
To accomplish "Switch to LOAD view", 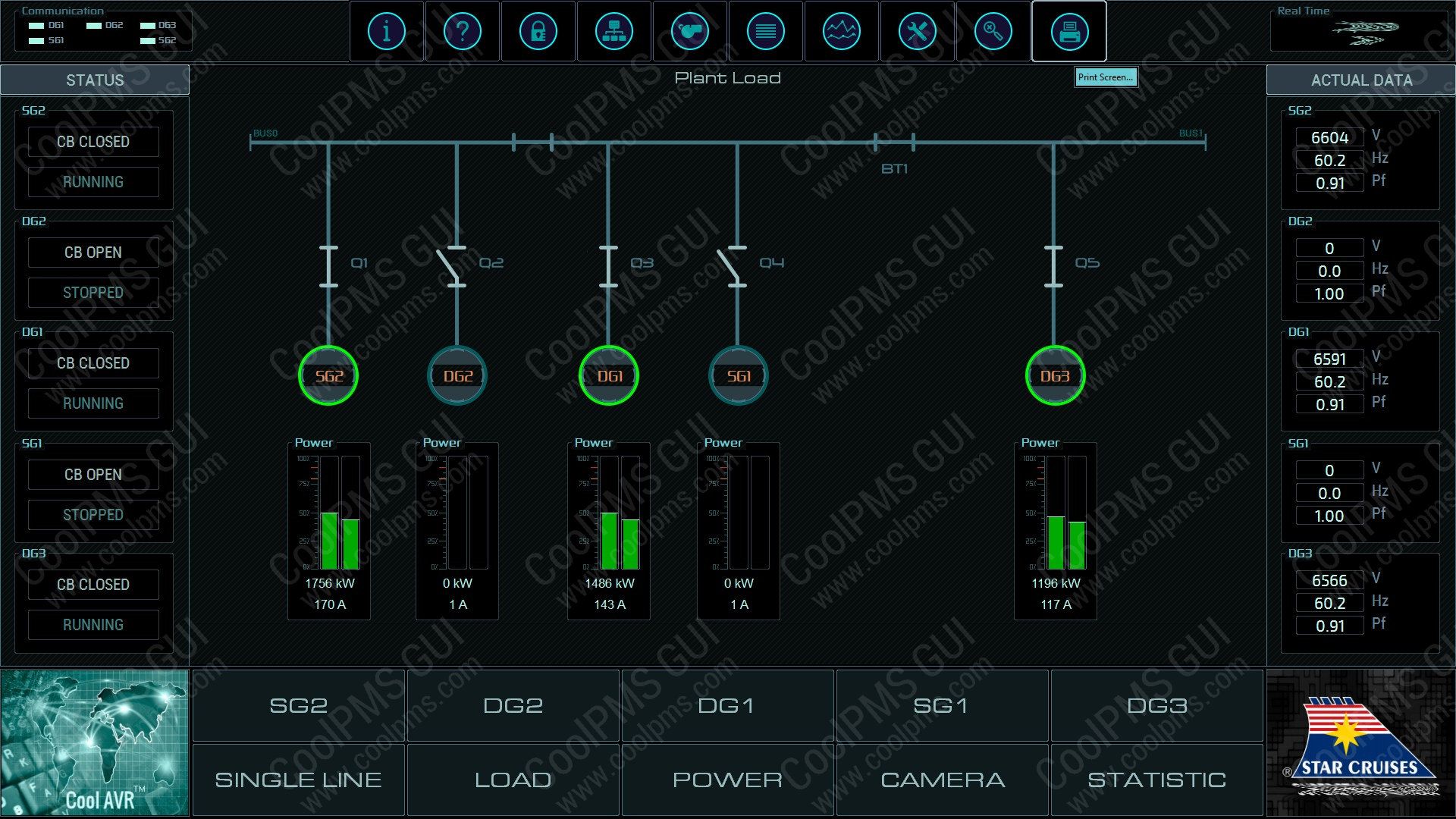I will (x=513, y=780).
